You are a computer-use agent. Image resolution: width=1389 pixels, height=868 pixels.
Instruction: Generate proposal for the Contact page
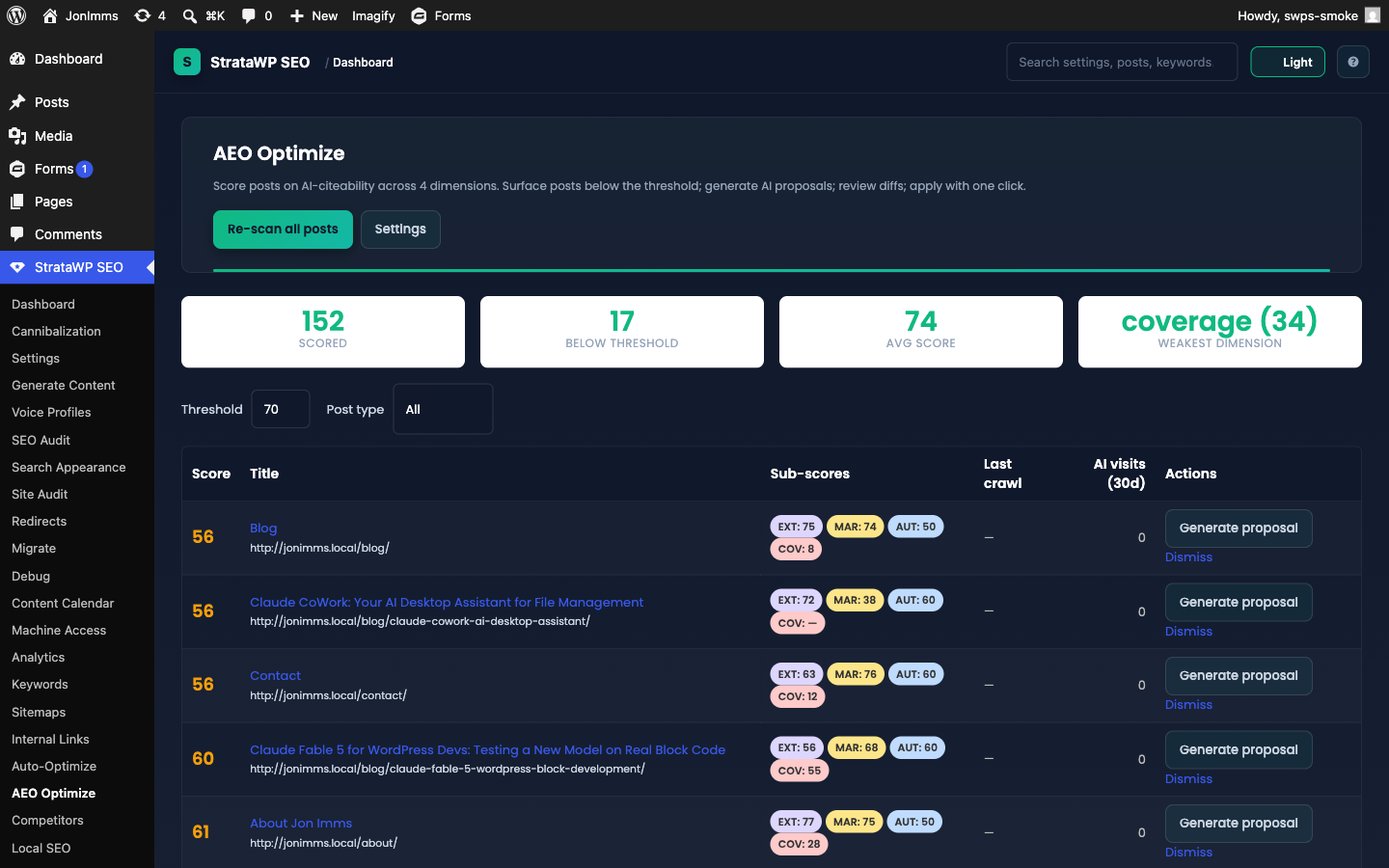1239,676
